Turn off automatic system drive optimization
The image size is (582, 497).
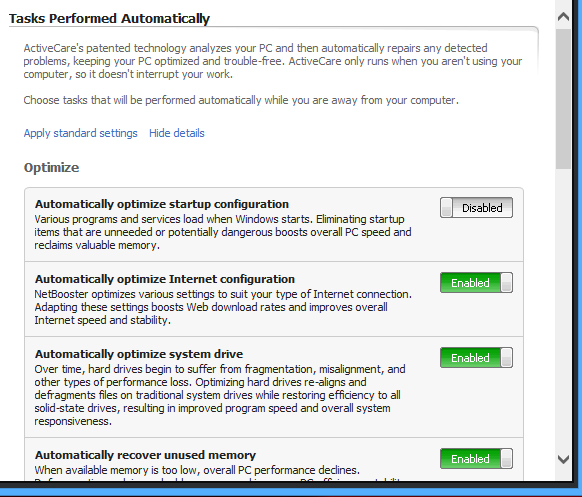tap(476, 358)
